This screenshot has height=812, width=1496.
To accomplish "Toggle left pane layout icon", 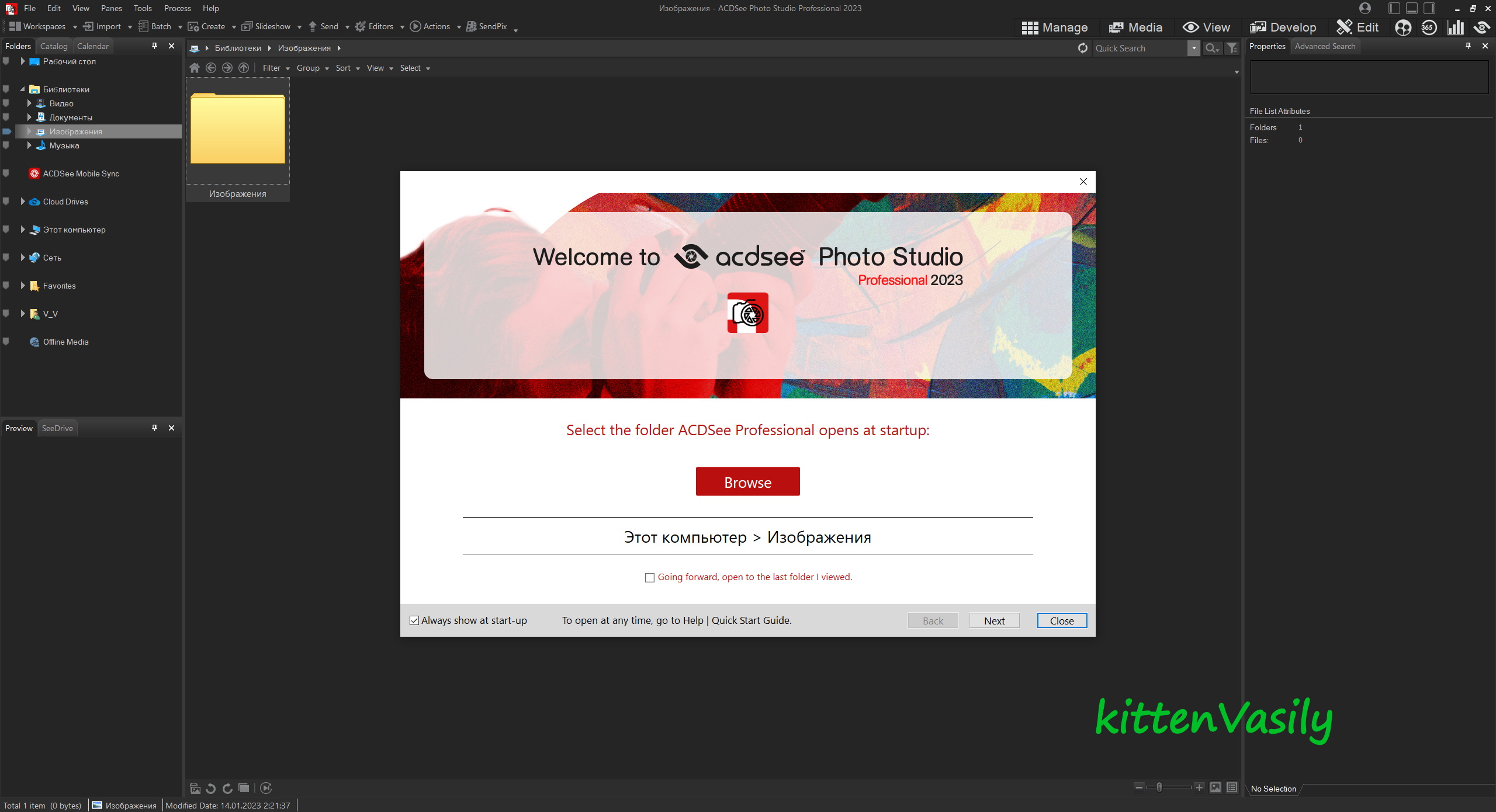I will point(1394,8).
